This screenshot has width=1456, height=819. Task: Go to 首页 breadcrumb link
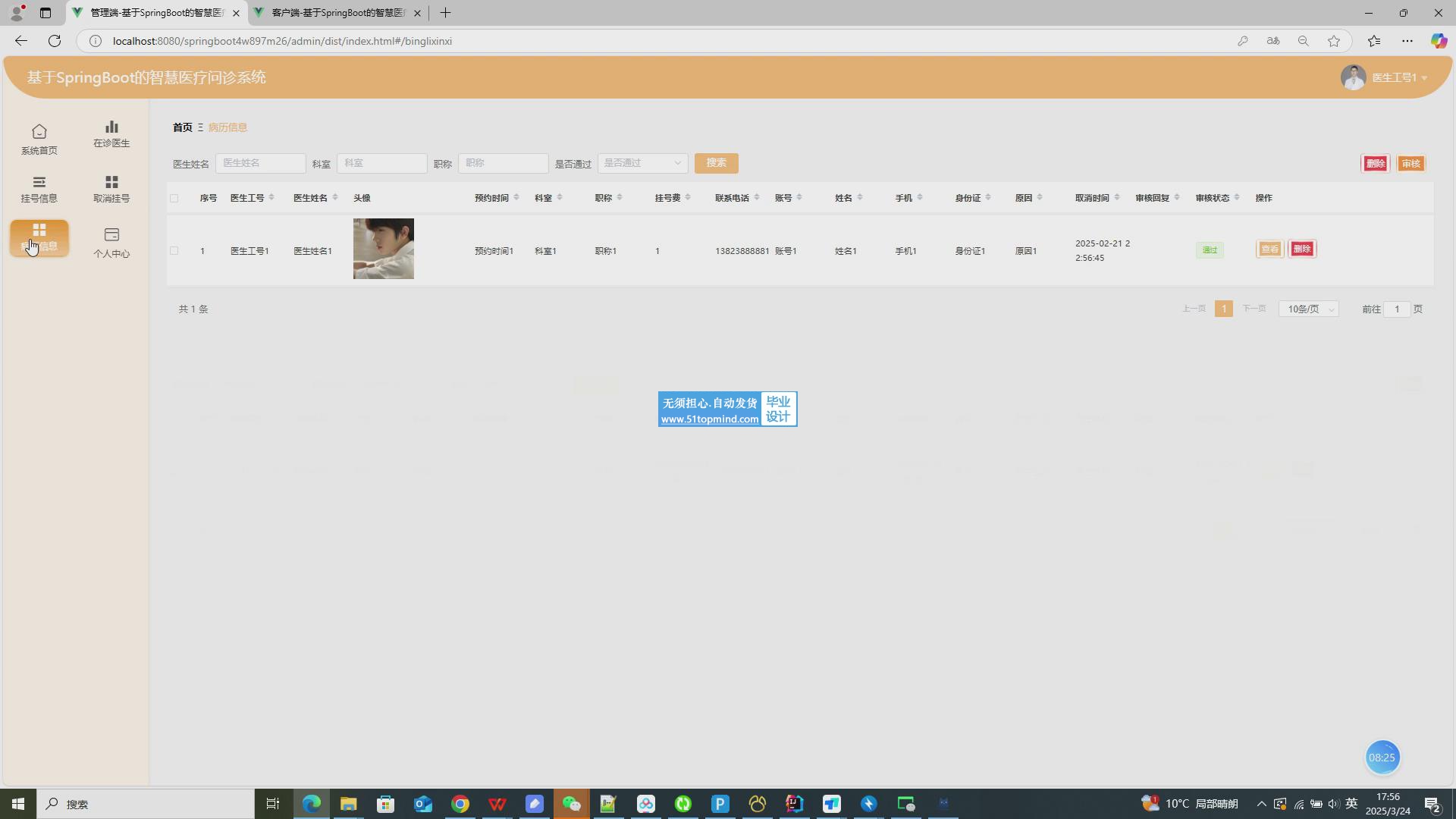tap(183, 127)
